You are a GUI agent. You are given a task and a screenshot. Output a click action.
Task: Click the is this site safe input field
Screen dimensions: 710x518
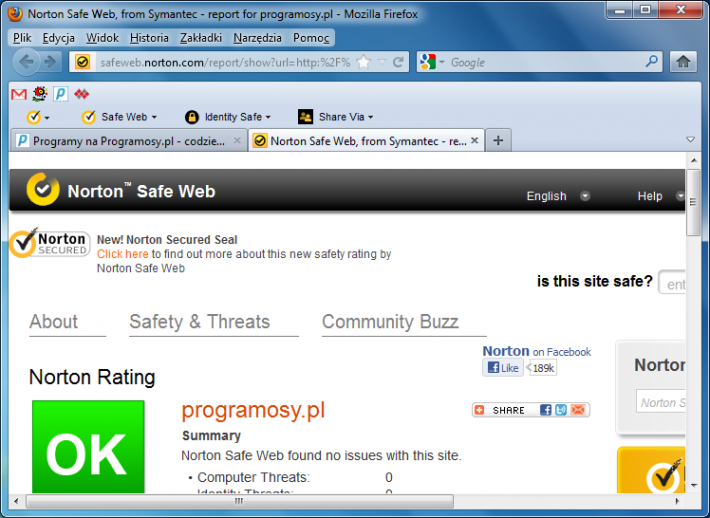click(x=672, y=283)
